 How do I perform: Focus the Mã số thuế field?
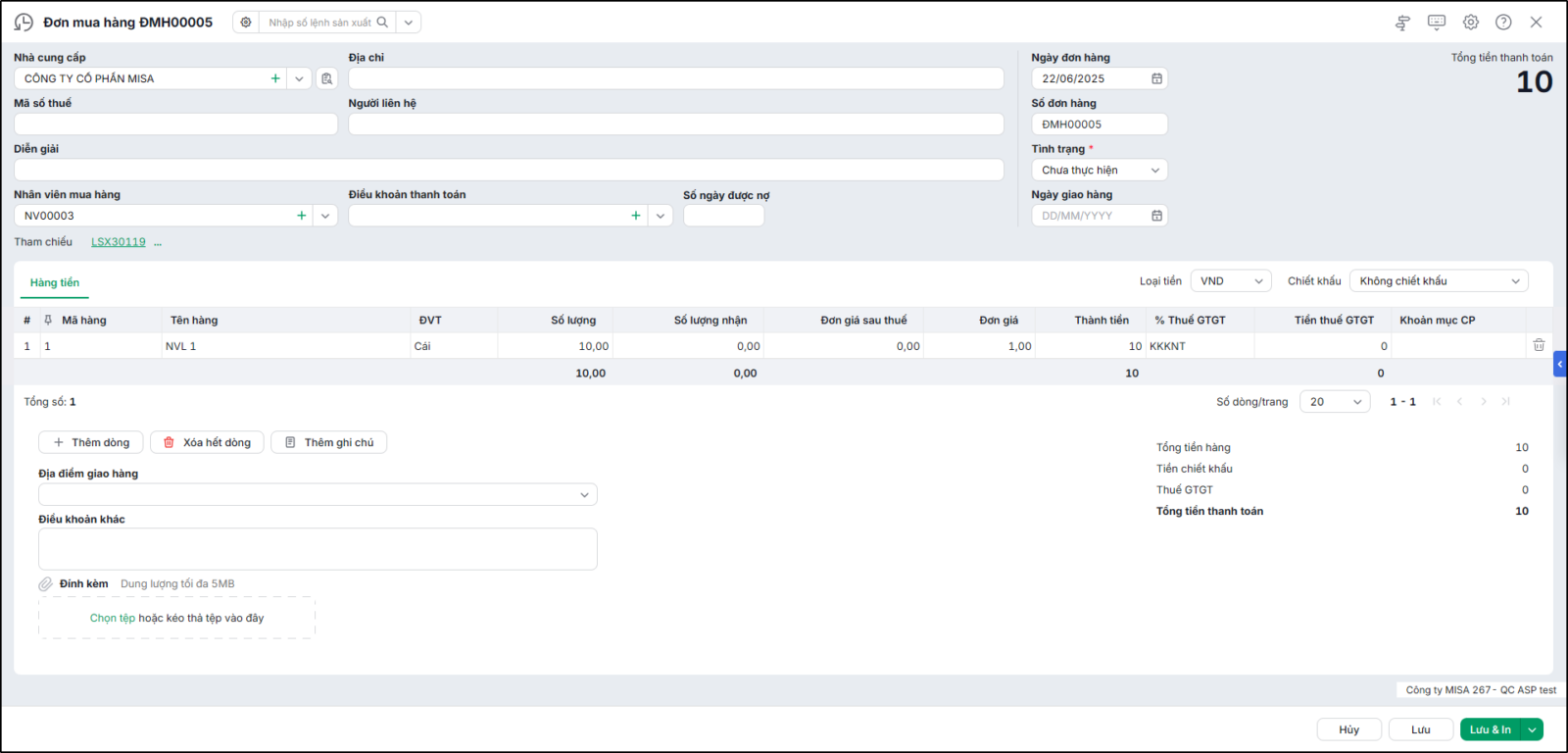click(x=175, y=124)
